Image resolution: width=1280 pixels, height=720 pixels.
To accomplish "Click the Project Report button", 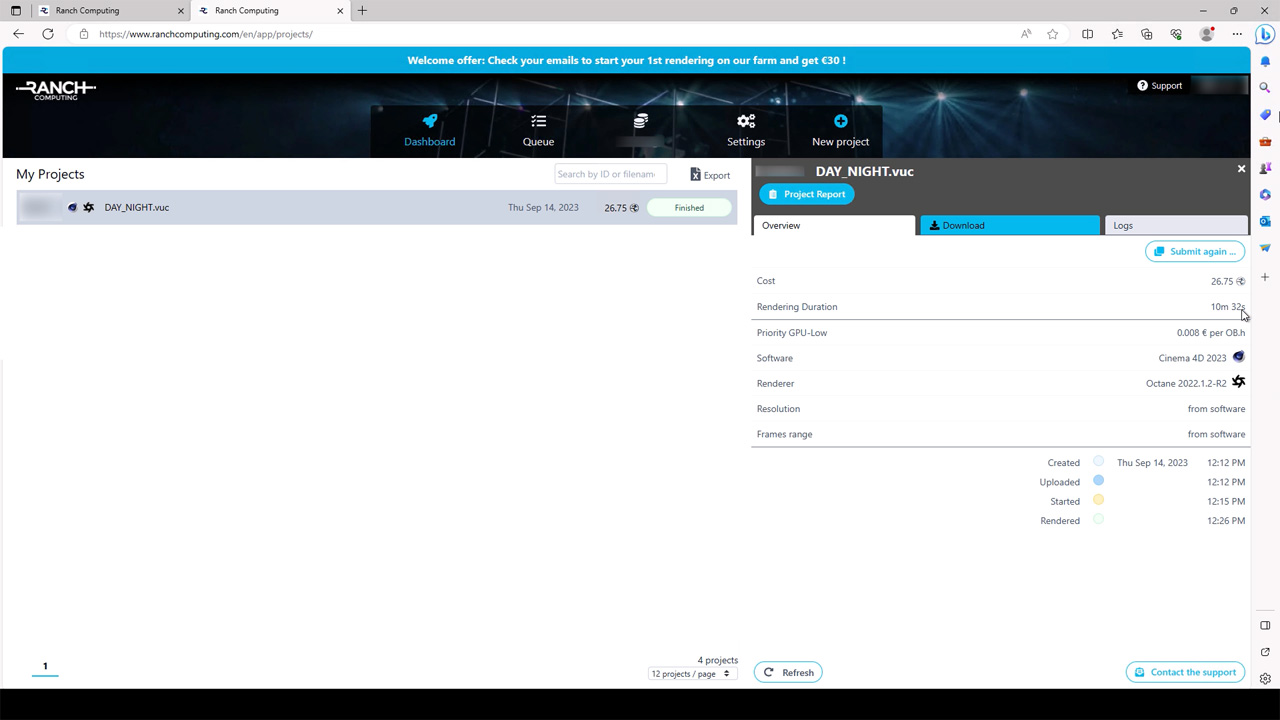I will pos(807,194).
